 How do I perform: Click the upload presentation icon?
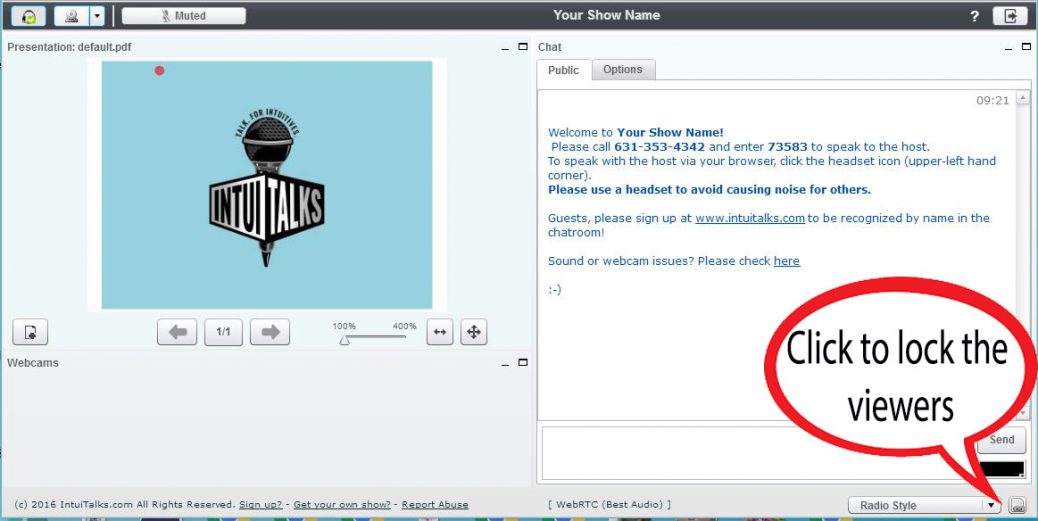pyautogui.click(x=30, y=332)
